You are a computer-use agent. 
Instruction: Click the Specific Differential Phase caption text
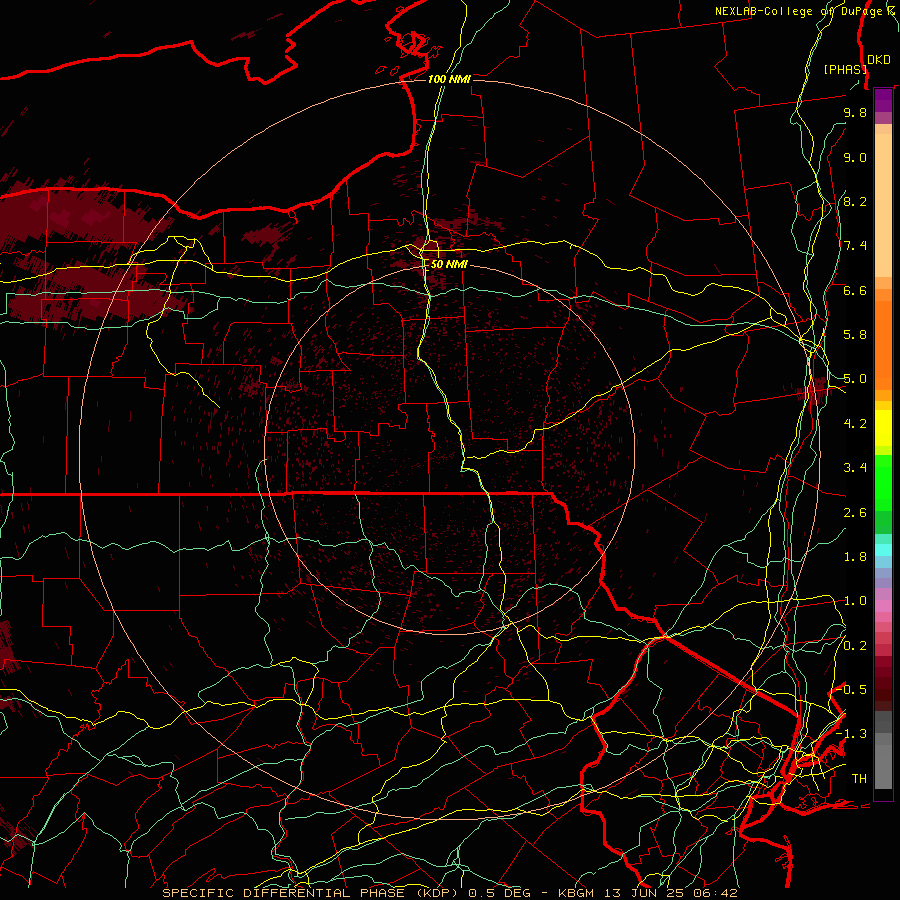450,893
